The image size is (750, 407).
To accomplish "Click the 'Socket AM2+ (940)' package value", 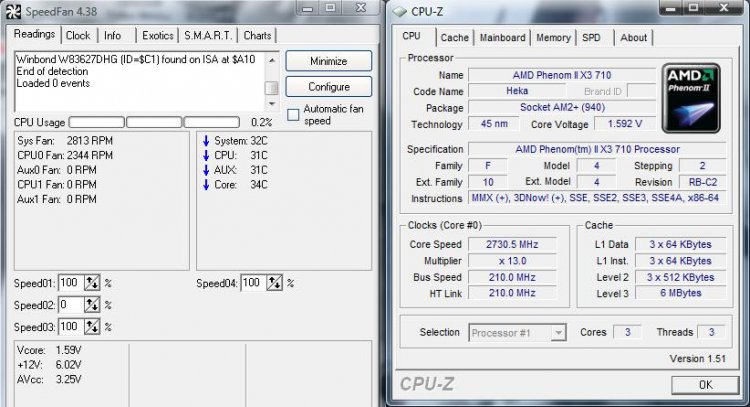I will [562, 107].
